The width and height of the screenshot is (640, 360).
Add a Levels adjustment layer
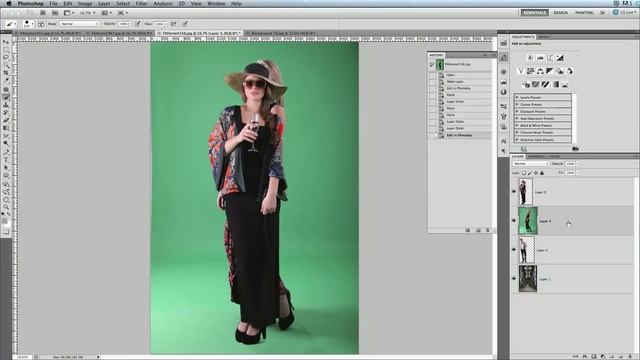pyautogui.click(x=540, y=58)
